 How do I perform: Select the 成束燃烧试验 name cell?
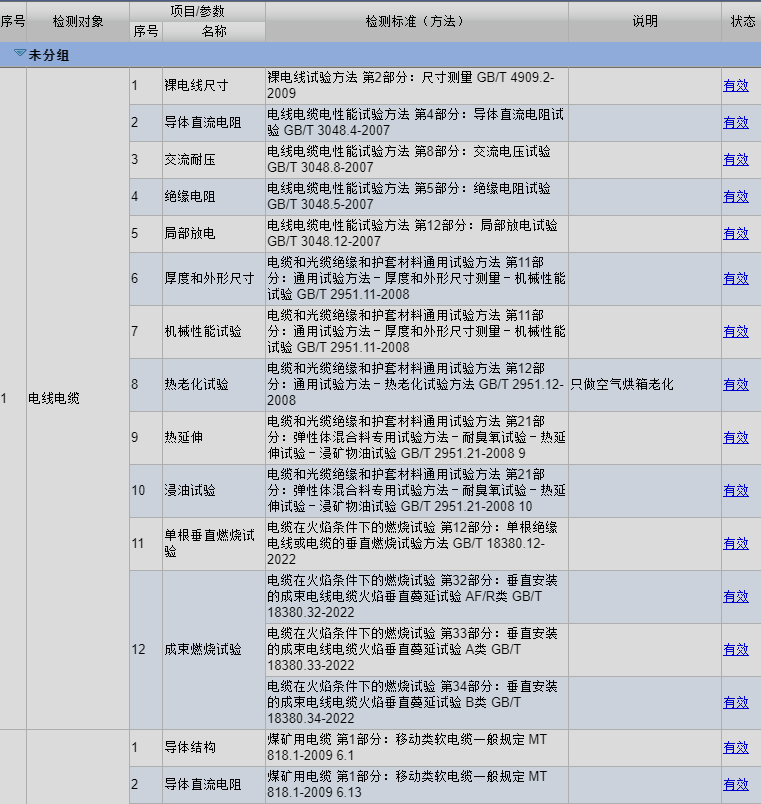coord(214,649)
